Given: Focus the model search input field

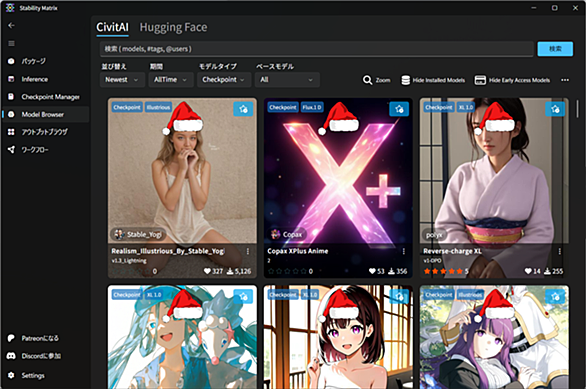Looking at the screenshot, I should coord(317,49).
